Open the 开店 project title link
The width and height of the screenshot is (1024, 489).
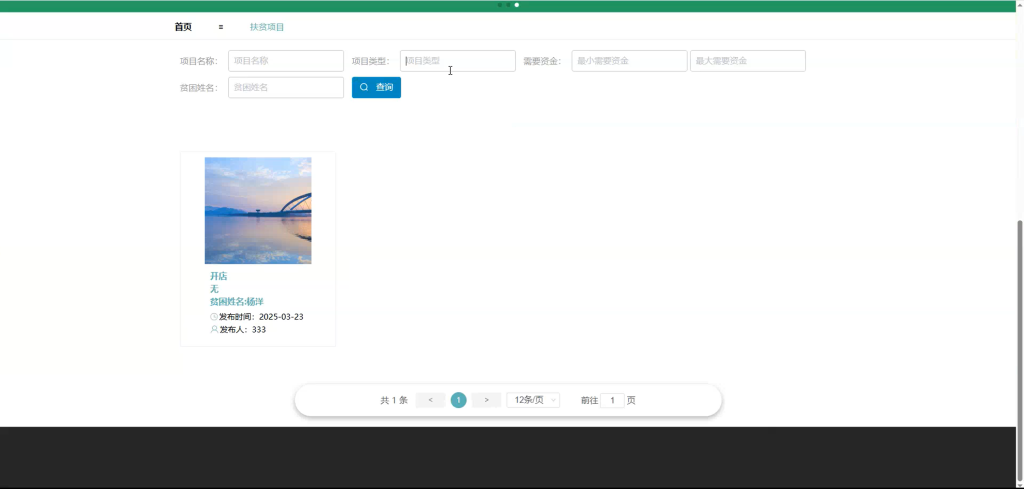[219, 276]
